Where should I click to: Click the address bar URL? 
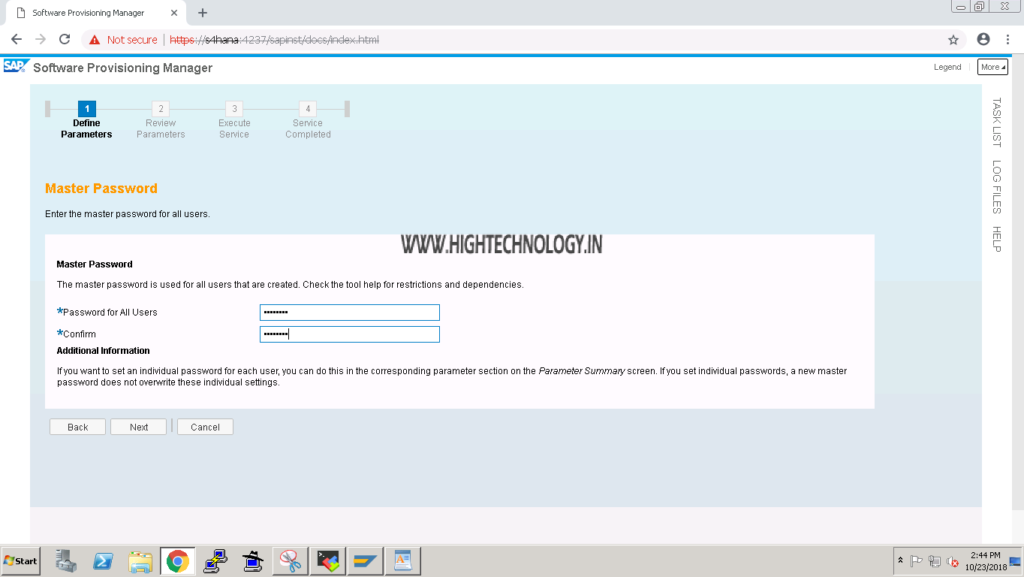(274, 40)
